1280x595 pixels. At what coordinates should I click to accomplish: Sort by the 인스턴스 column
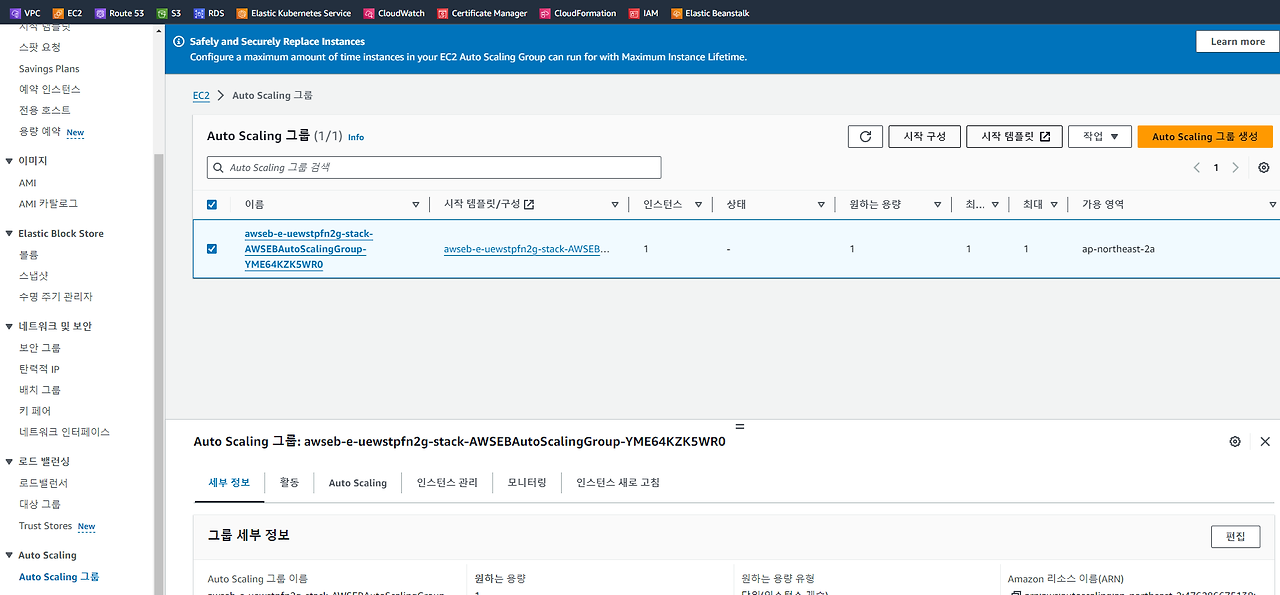click(x=698, y=204)
